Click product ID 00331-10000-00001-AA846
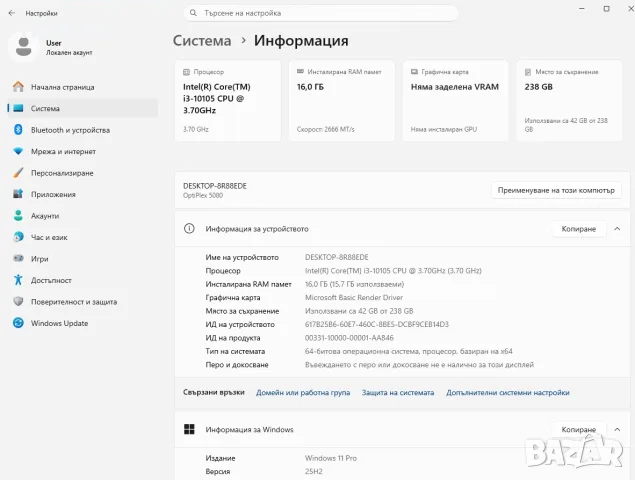Image resolution: width=635 pixels, height=480 pixels. 349,338
